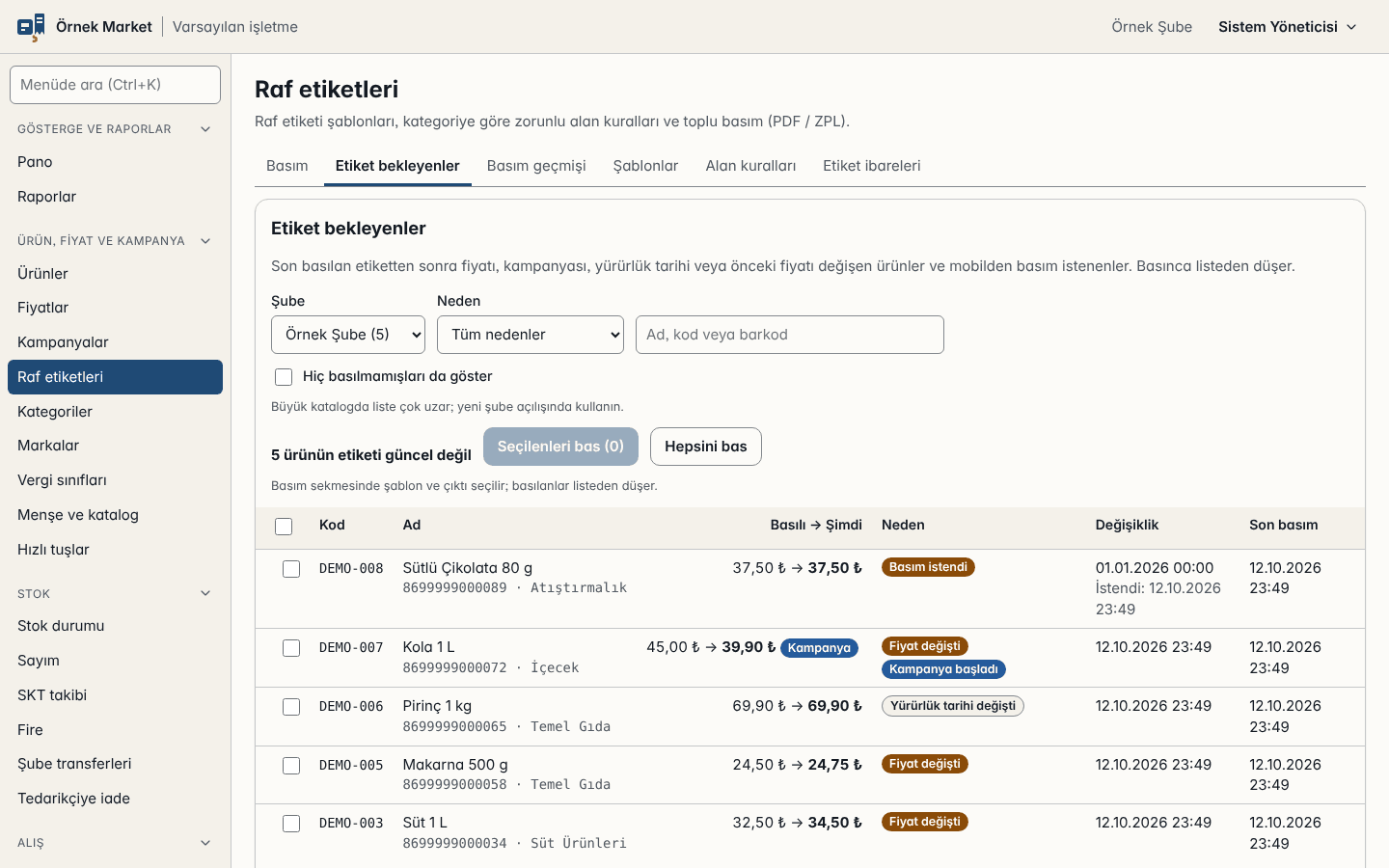Switch to the Basım geçmişi tab
This screenshot has width=1389, height=868.
pos(536,166)
